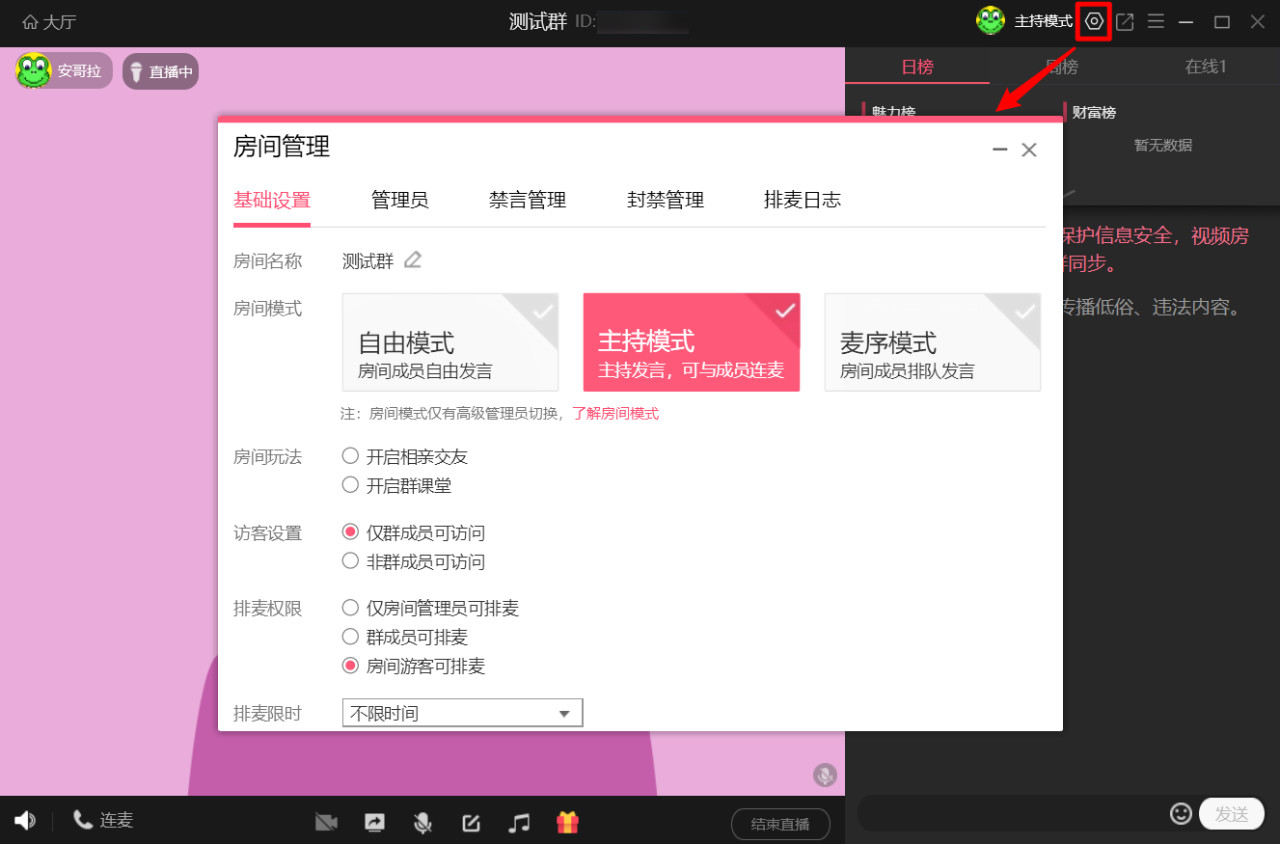The width and height of the screenshot is (1280, 844).
Task: Click the 发送 send button
Action: coord(1232,814)
